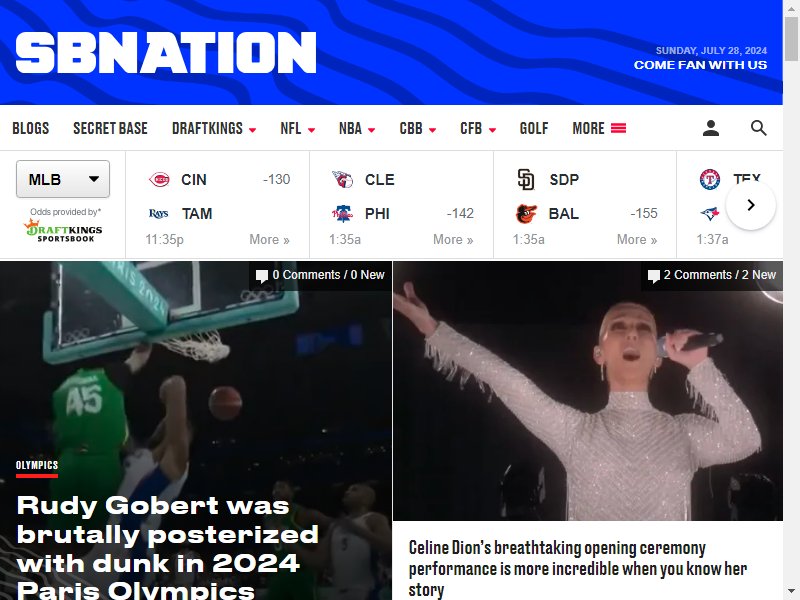This screenshot has width=800, height=600.
Task: Go to the Secret Base section
Action: (110, 129)
